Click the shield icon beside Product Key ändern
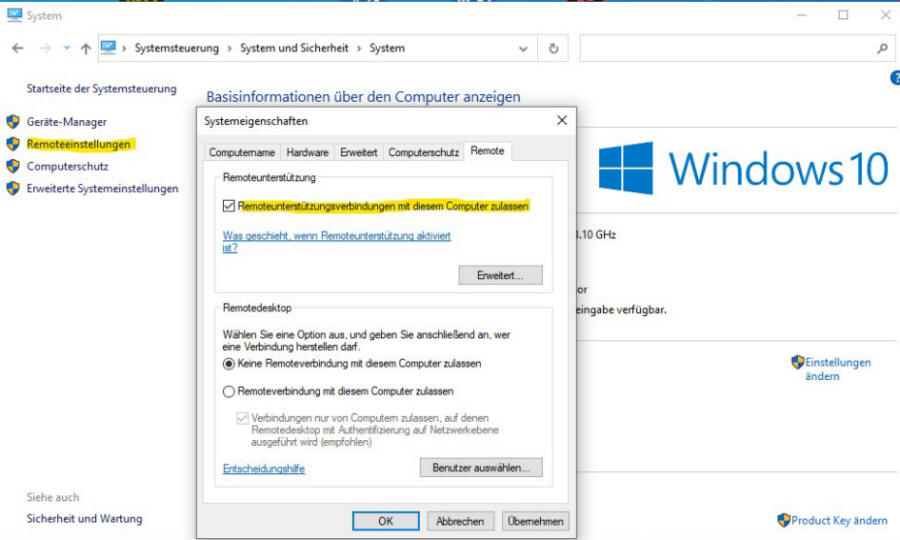The height and width of the screenshot is (540, 900). (x=783, y=520)
